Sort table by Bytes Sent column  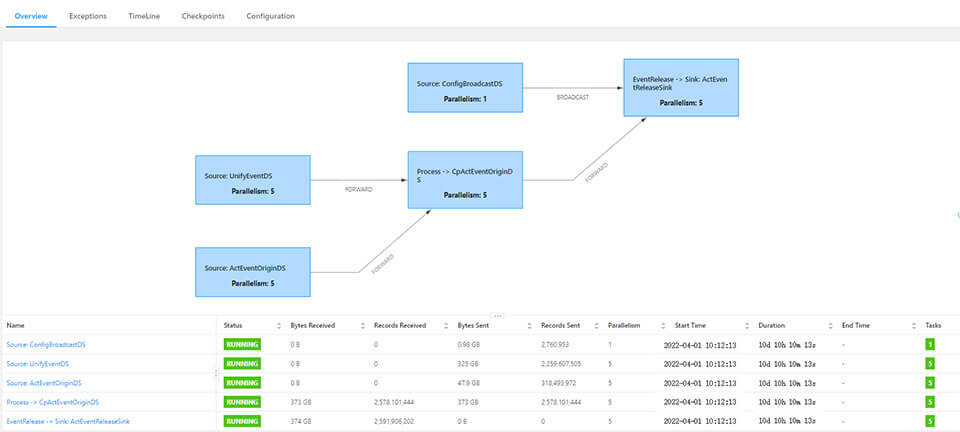pos(528,326)
